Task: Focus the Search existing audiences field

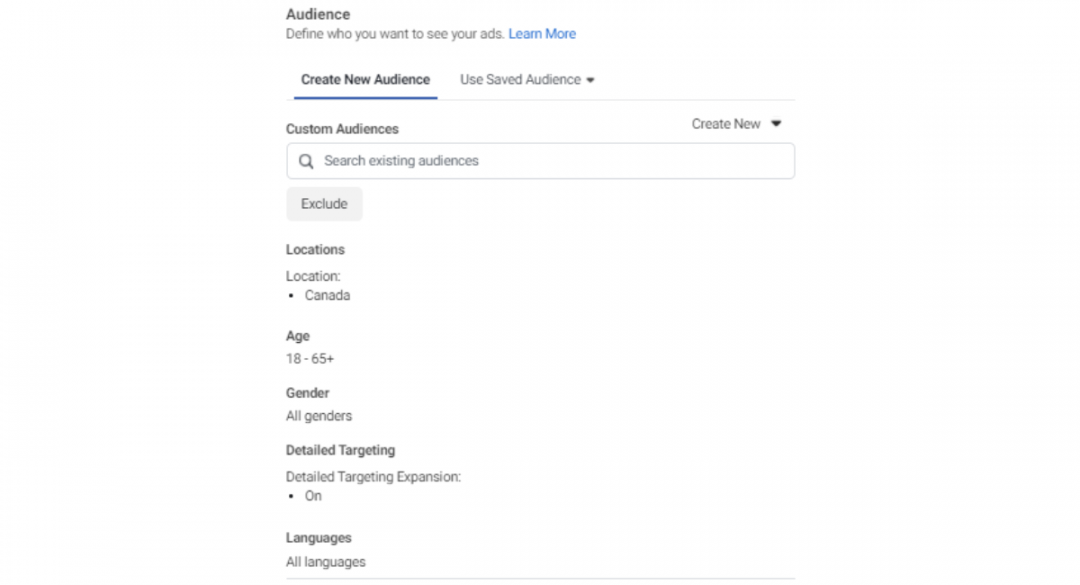Action: [x=550, y=161]
